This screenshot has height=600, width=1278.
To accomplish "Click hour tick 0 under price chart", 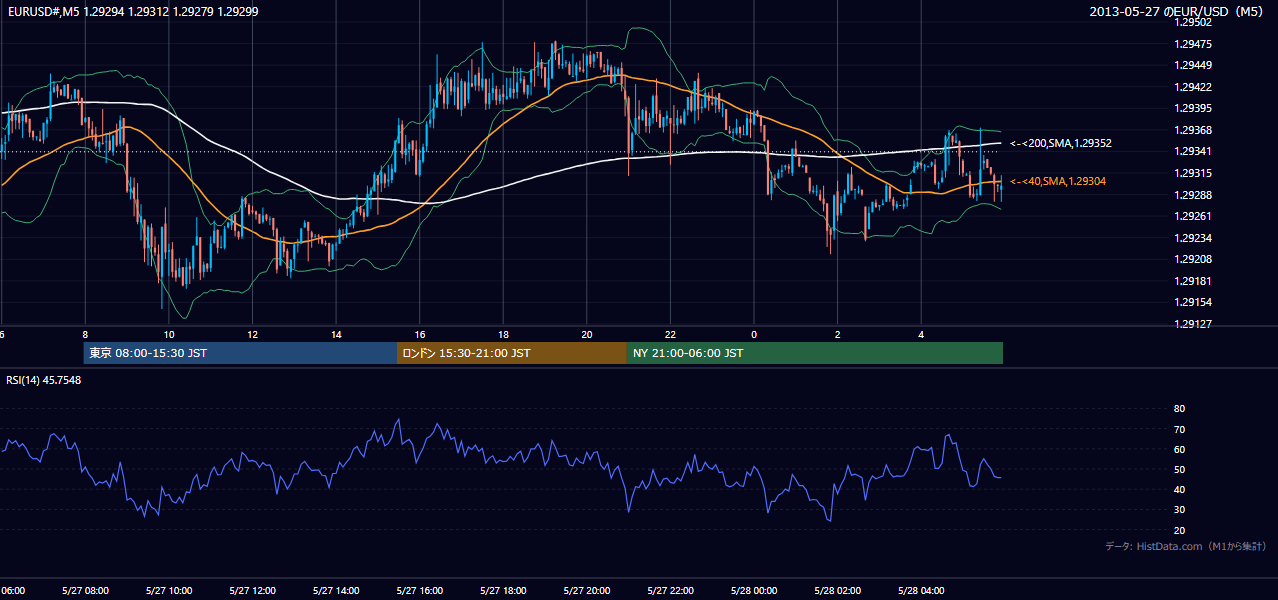I will [754, 335].
